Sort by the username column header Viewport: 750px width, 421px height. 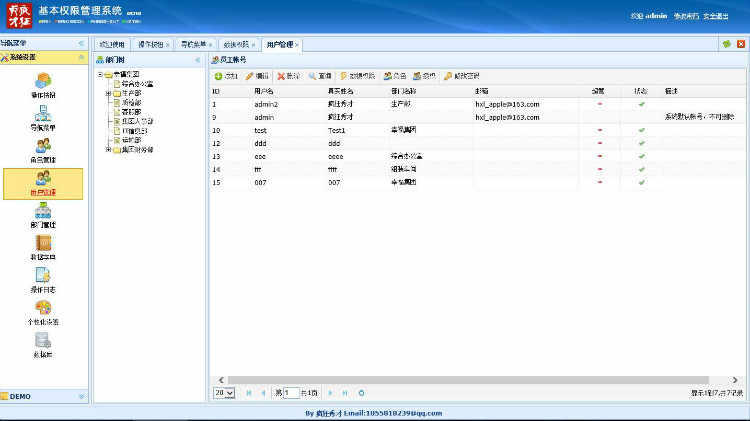264,91
